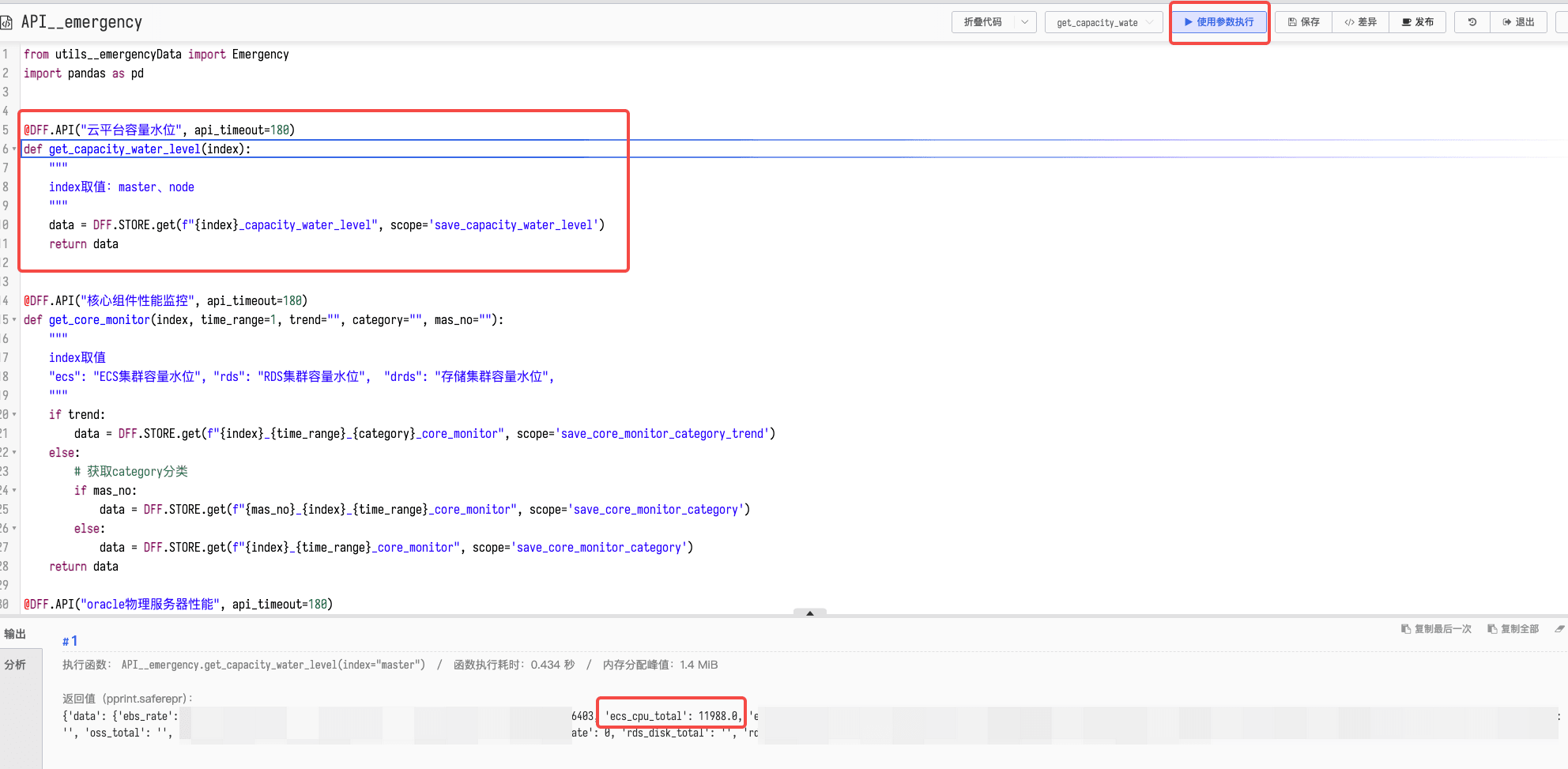The width and height of the screenshot is (1568, 769).
Task: Open the 差异 diff view
Action: [1361, 22]
